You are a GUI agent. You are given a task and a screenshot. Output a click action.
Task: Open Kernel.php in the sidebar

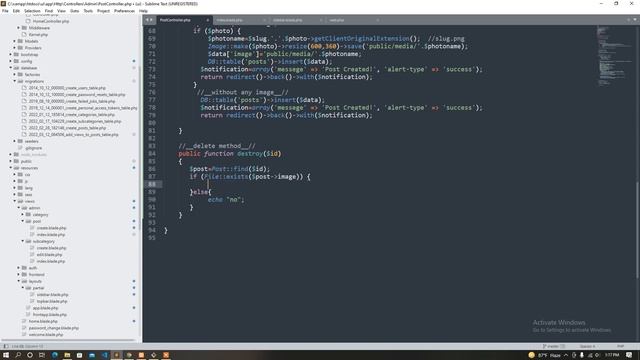click(38, 35)
